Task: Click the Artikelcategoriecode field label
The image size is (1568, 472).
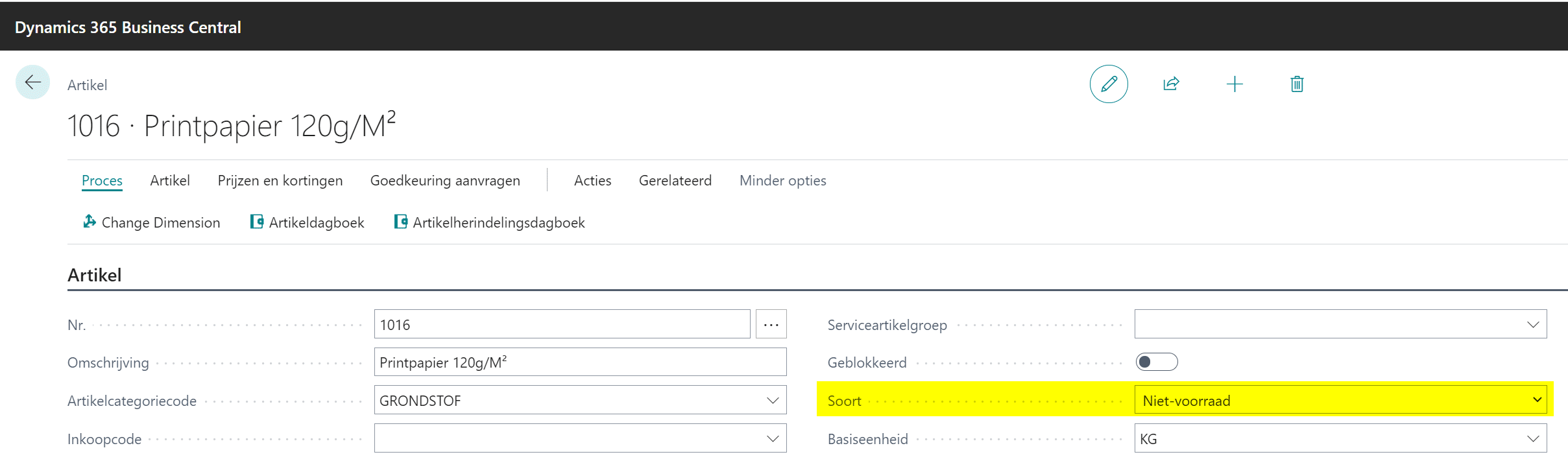Action: [x=132, y=401]
